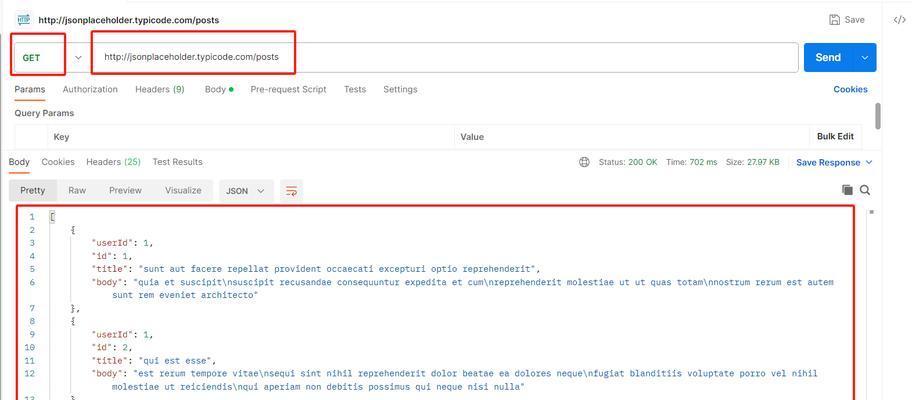Open search in response body
Image resolution: width=912 pixels, height=400 pixels.
point(865,190)
